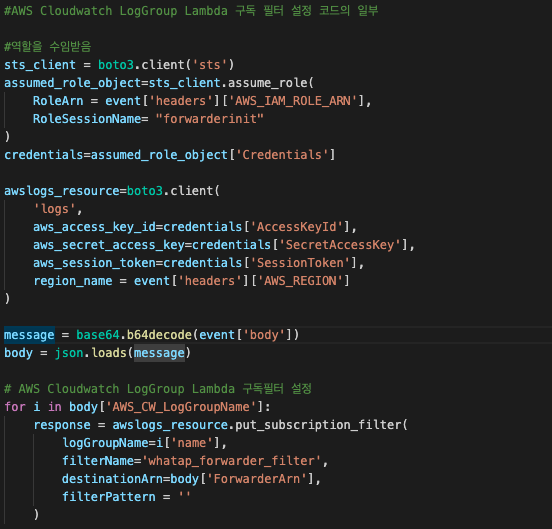Click 'json' in the json.loads call

[69, 353]
